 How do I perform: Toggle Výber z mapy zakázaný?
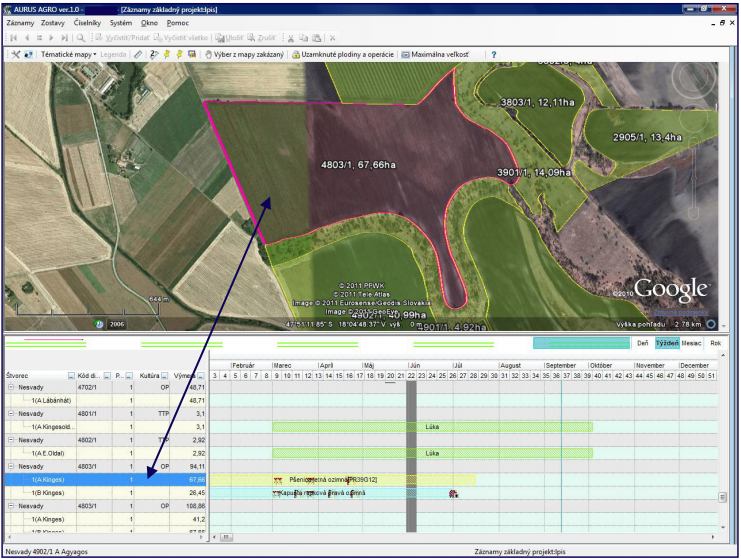tap(244, 54)
